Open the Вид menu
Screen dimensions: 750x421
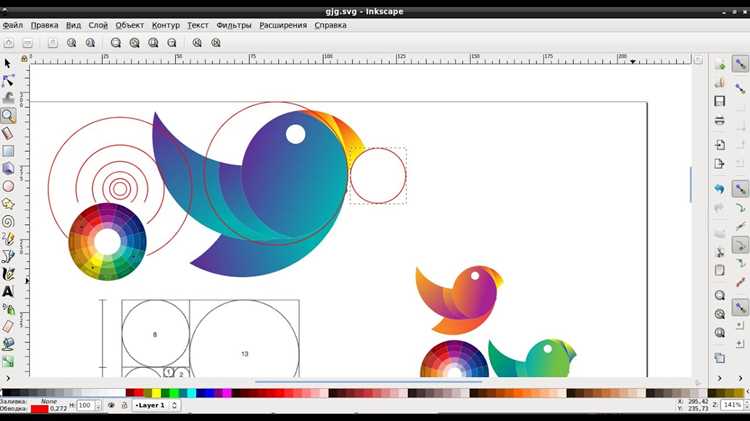[73, 25]
